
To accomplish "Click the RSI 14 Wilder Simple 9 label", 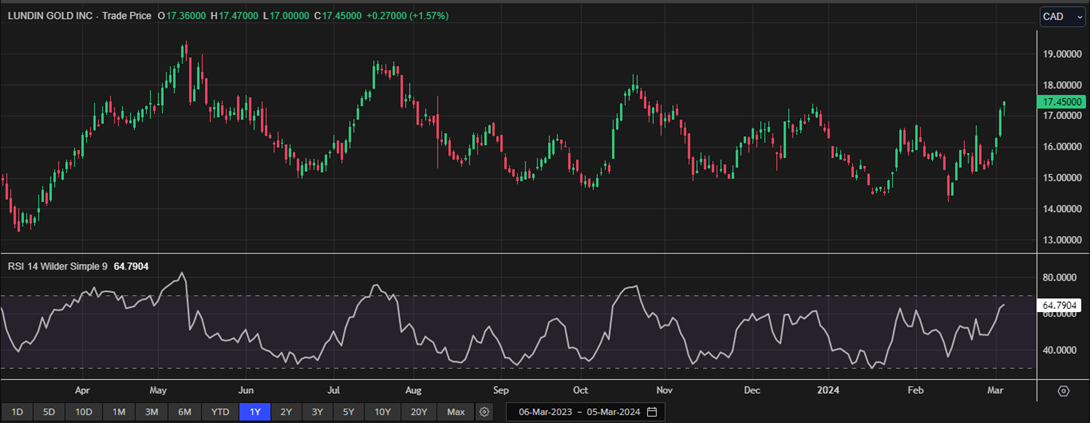I will [x=58, y=266].
